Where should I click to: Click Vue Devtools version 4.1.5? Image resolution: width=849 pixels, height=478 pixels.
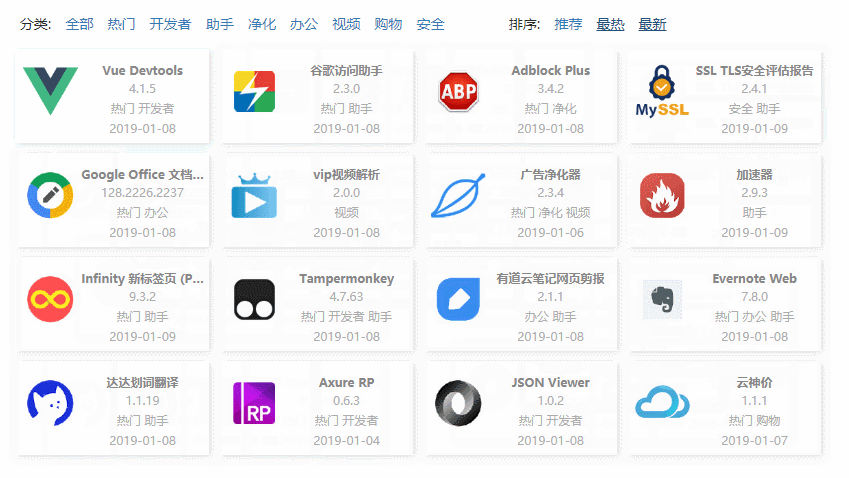(142, 89)
